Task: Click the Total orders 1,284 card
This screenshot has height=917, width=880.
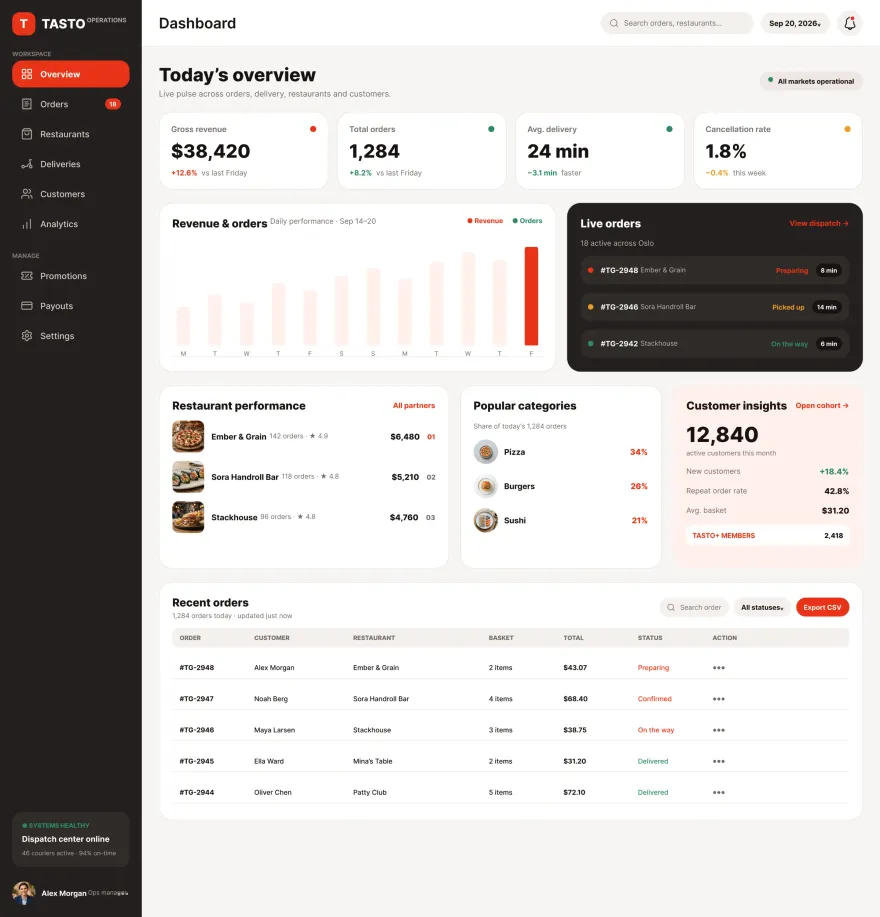Action: coord(422,151)
